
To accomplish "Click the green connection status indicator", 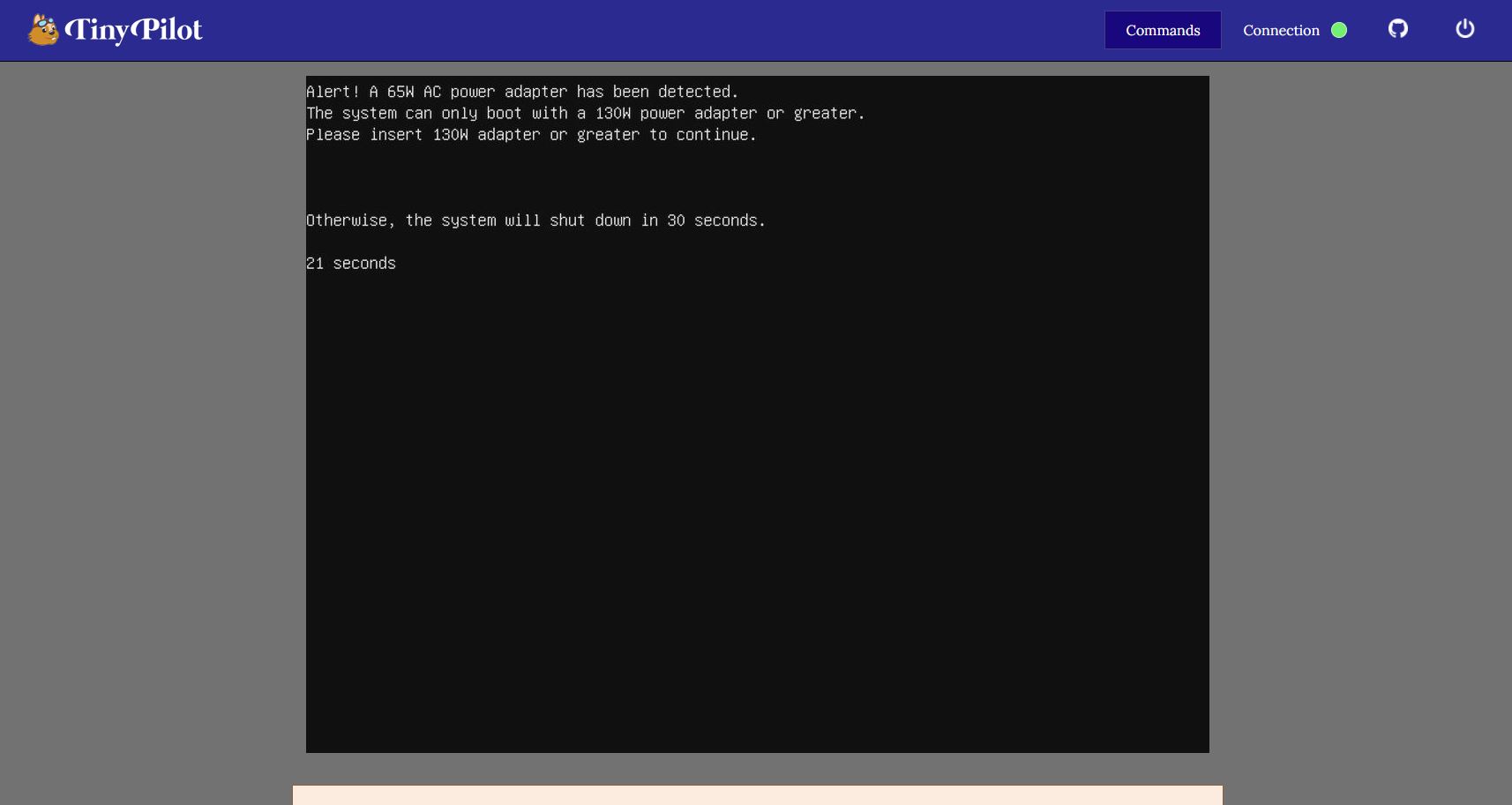I will (1339, 30).
